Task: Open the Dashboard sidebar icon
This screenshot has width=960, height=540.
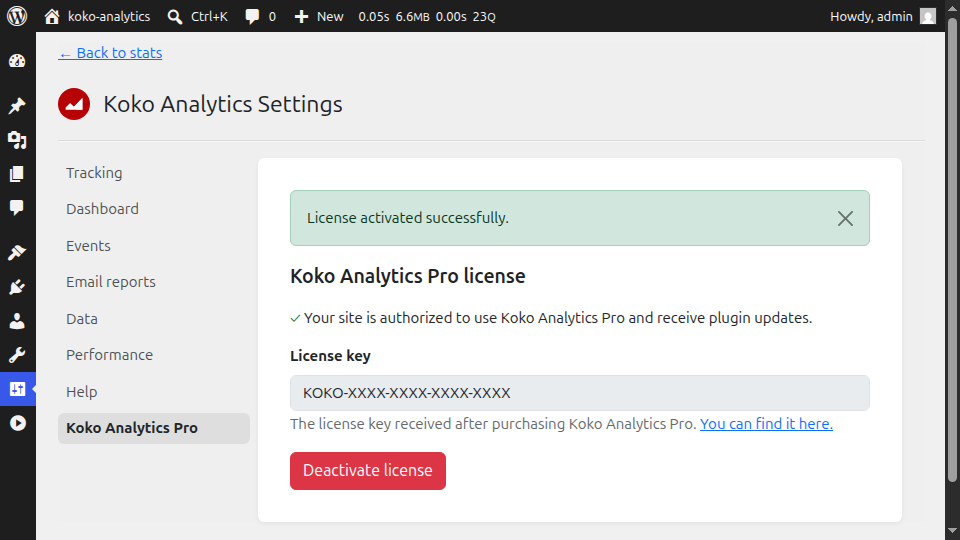Action: click(17, 61)
